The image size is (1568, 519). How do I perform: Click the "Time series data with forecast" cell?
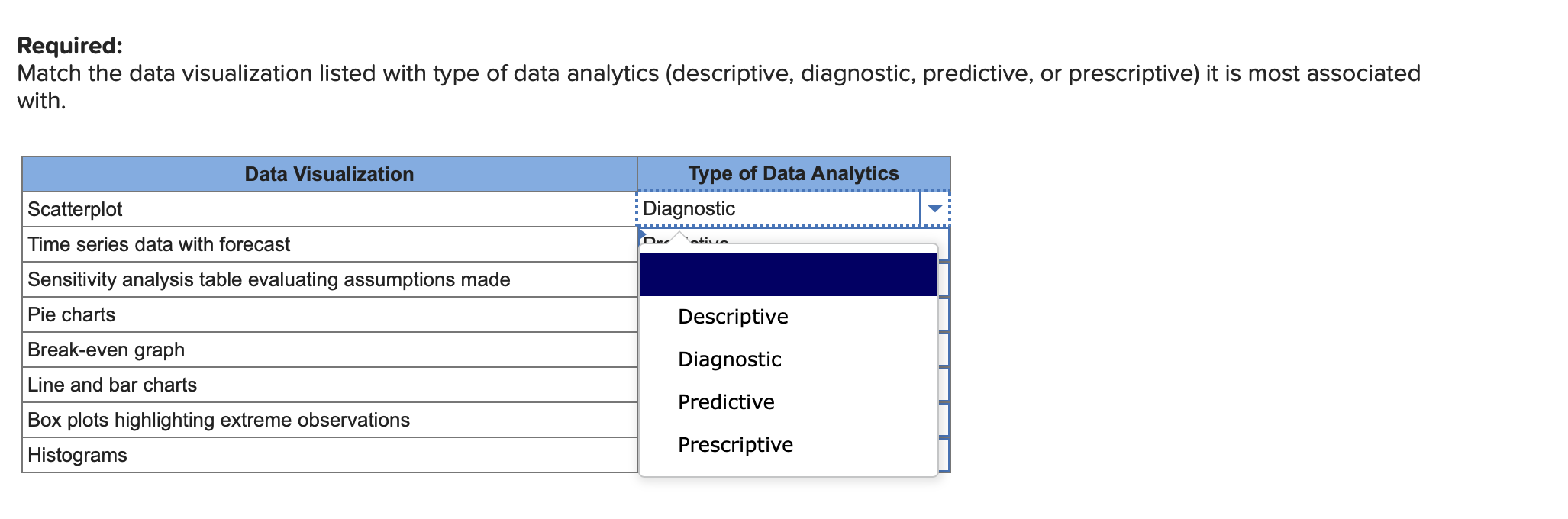(x=159, y=244)
